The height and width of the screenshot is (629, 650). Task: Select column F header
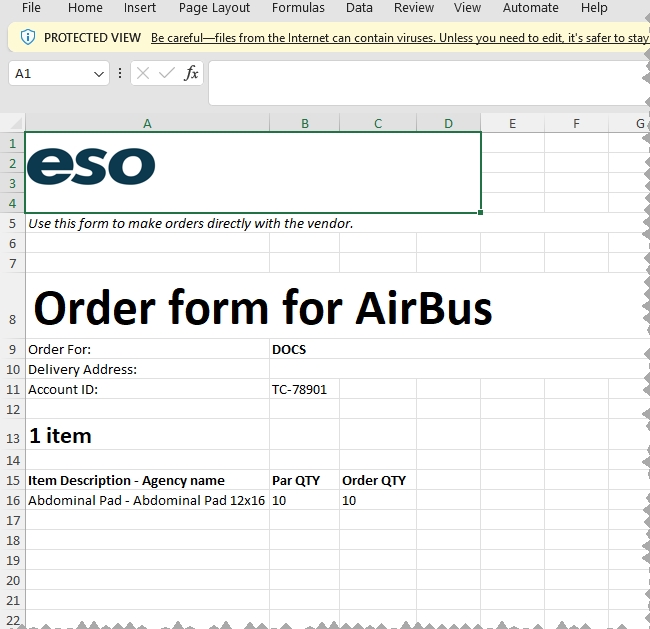(576, 124)
